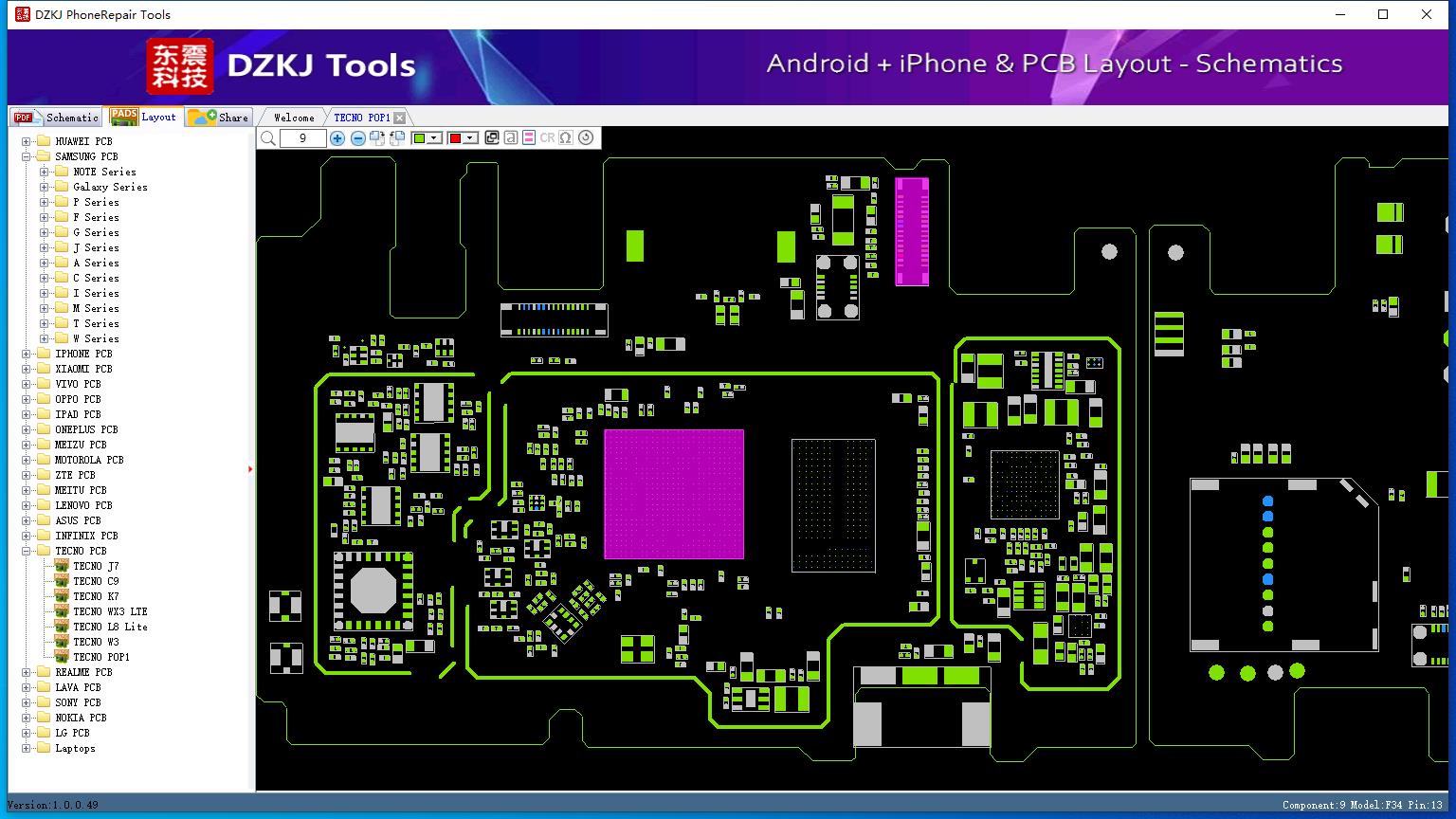Screen dimensions: 1456x819
Task: Click the Omega symbol icon in the toolbar
Action: [x=566, y=138]
